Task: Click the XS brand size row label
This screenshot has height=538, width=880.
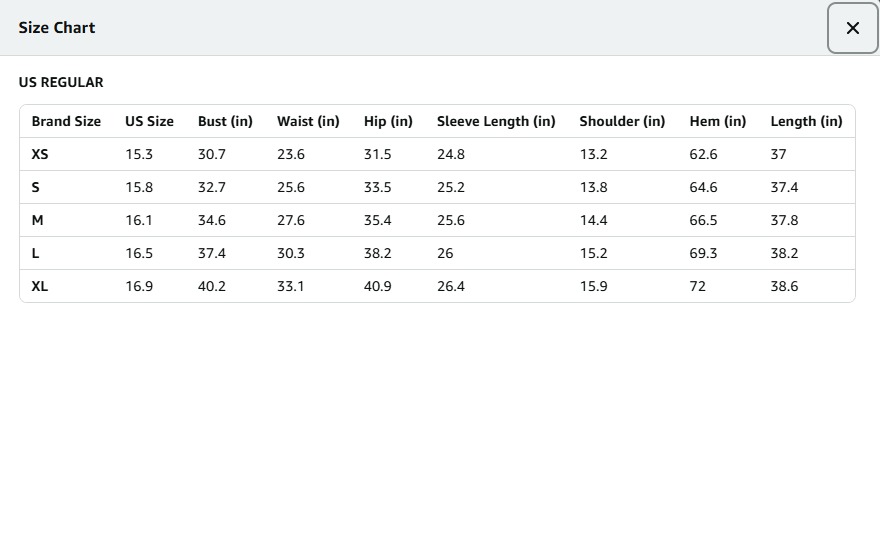Action: (40, 154)
